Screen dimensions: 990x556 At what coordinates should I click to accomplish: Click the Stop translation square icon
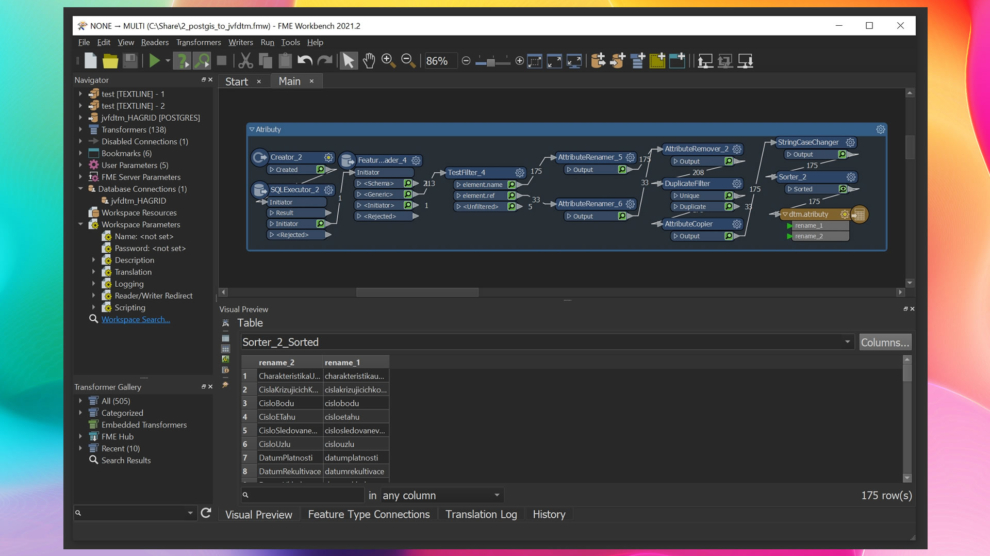coord(222,61)
